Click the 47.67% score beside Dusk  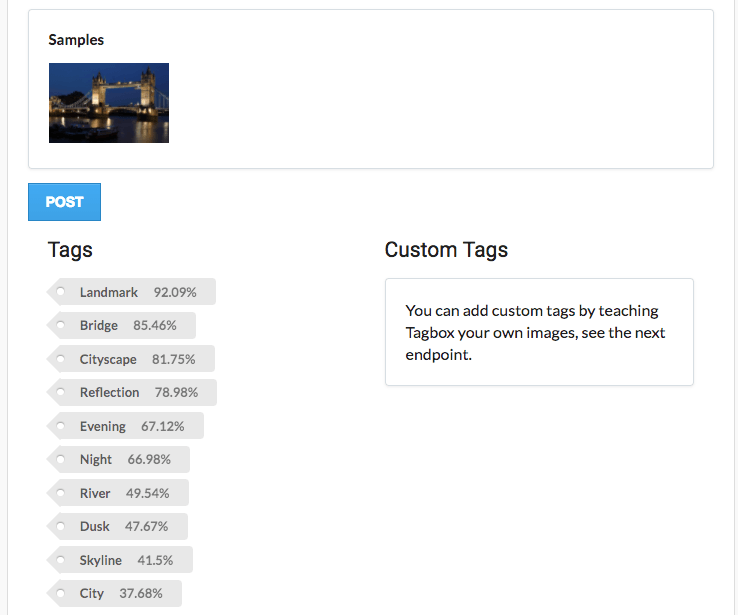146,526
